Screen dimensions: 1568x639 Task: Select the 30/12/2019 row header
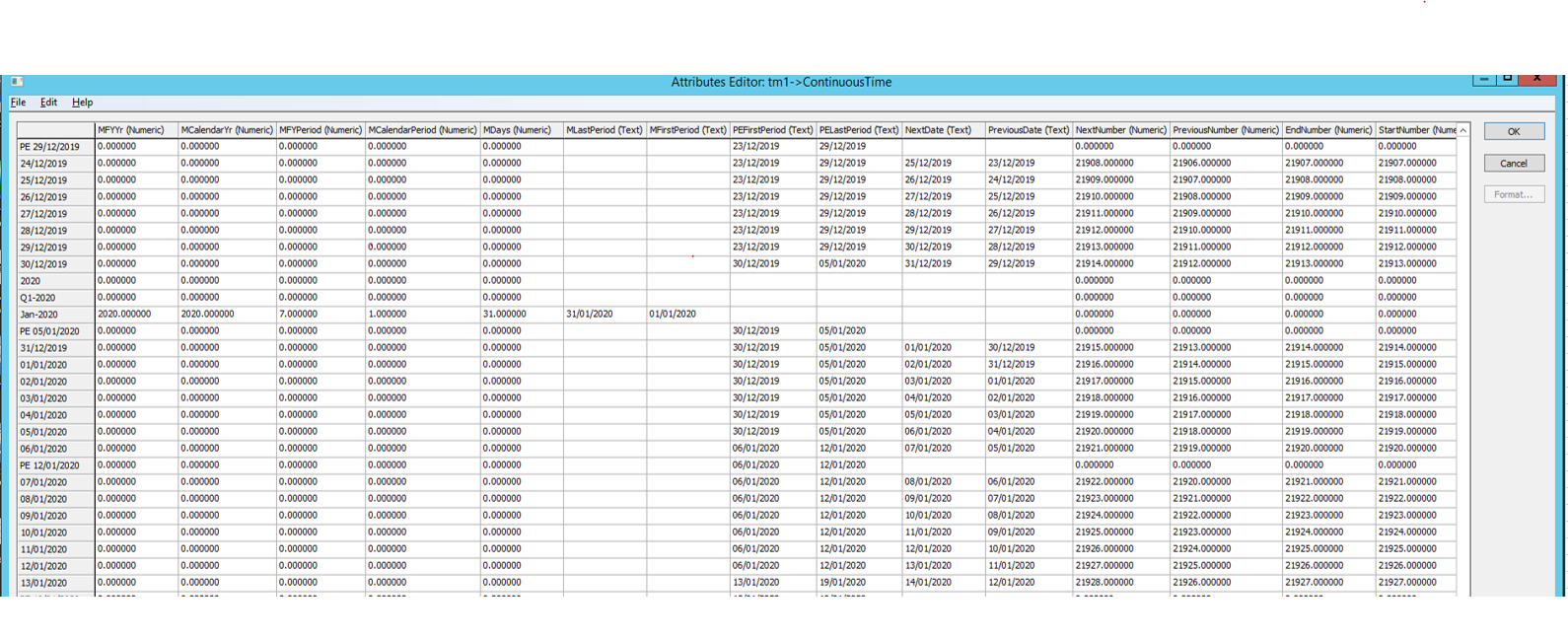click(x=56, y=264)
